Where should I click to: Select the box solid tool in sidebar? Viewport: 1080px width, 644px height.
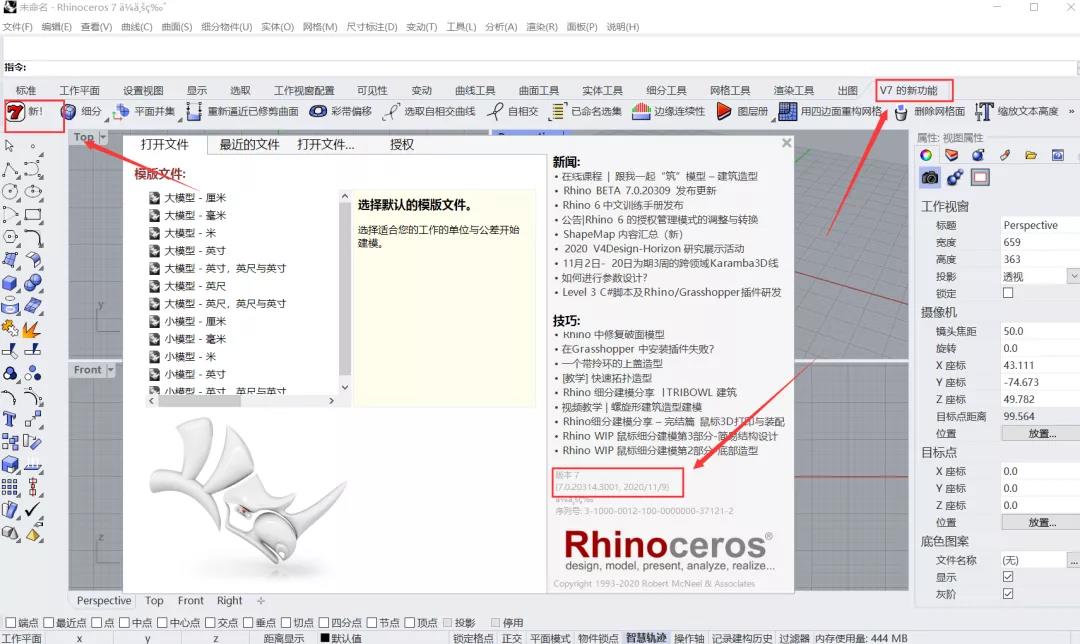(10, 283)
